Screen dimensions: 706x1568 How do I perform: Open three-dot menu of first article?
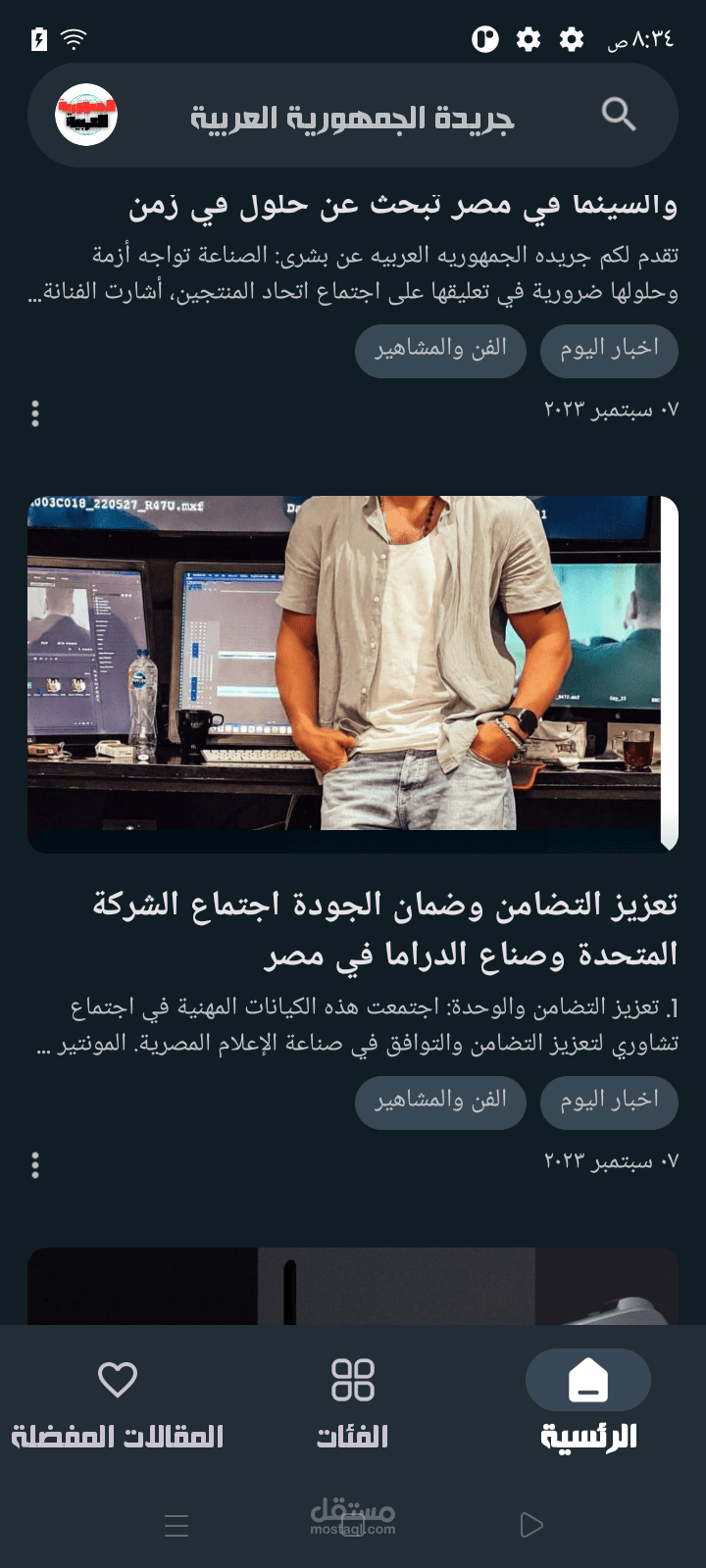[x=35, y=414]
